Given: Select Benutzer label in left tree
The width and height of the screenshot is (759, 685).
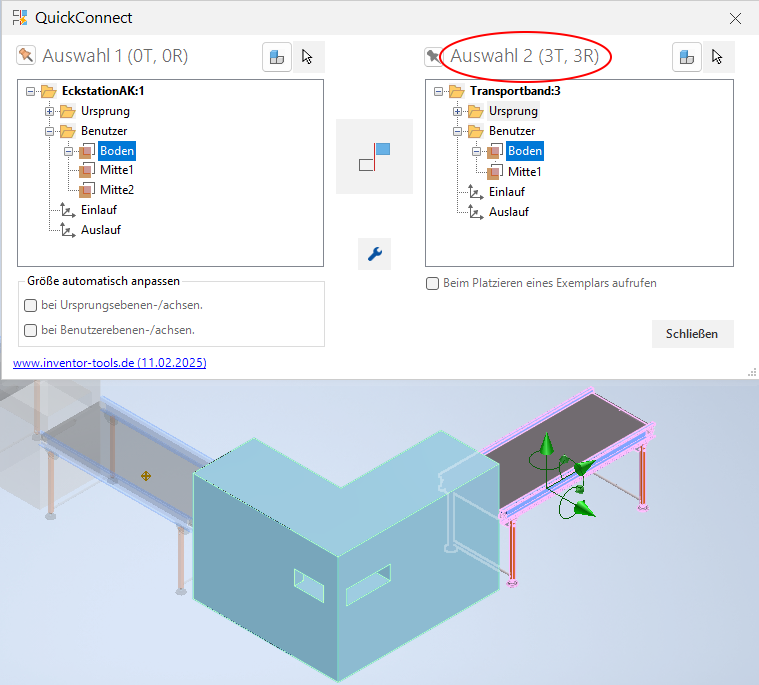Looking at the screenshot, I should [104, 131].
